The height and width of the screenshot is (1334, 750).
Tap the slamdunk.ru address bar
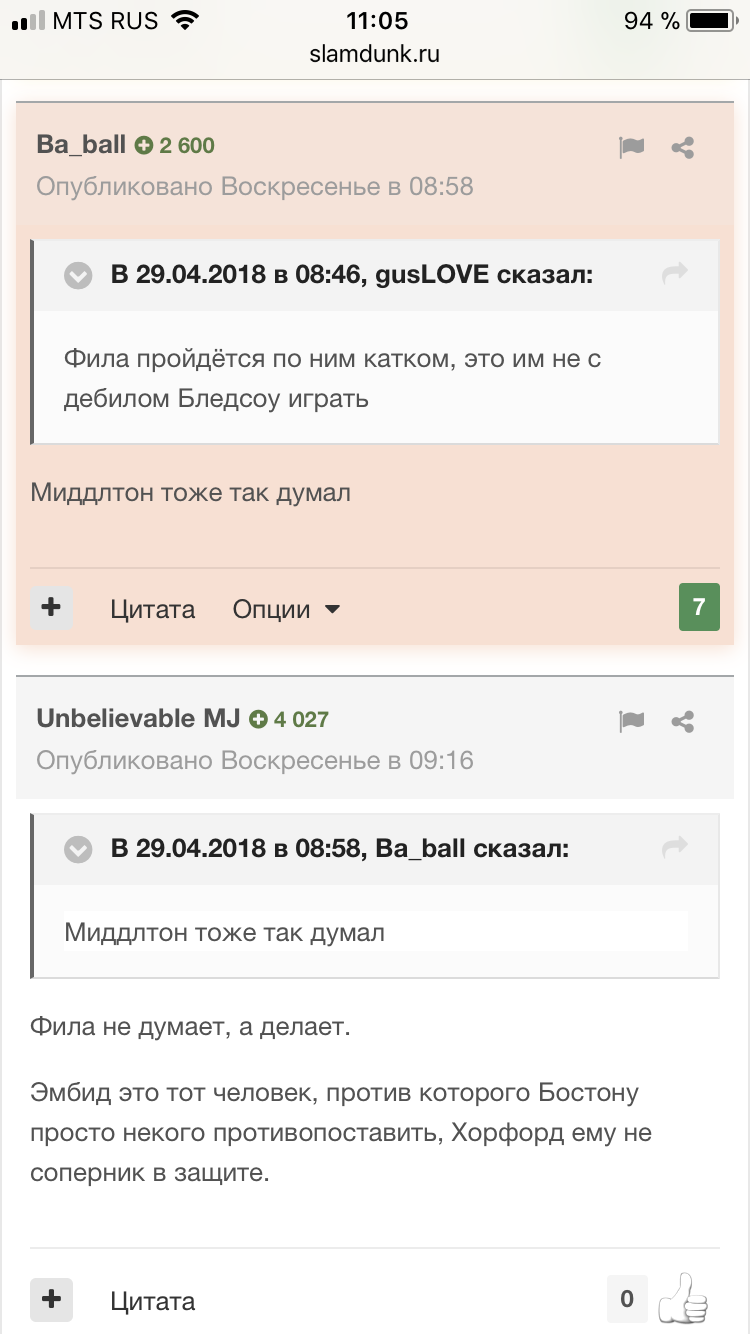pos(375,54)
